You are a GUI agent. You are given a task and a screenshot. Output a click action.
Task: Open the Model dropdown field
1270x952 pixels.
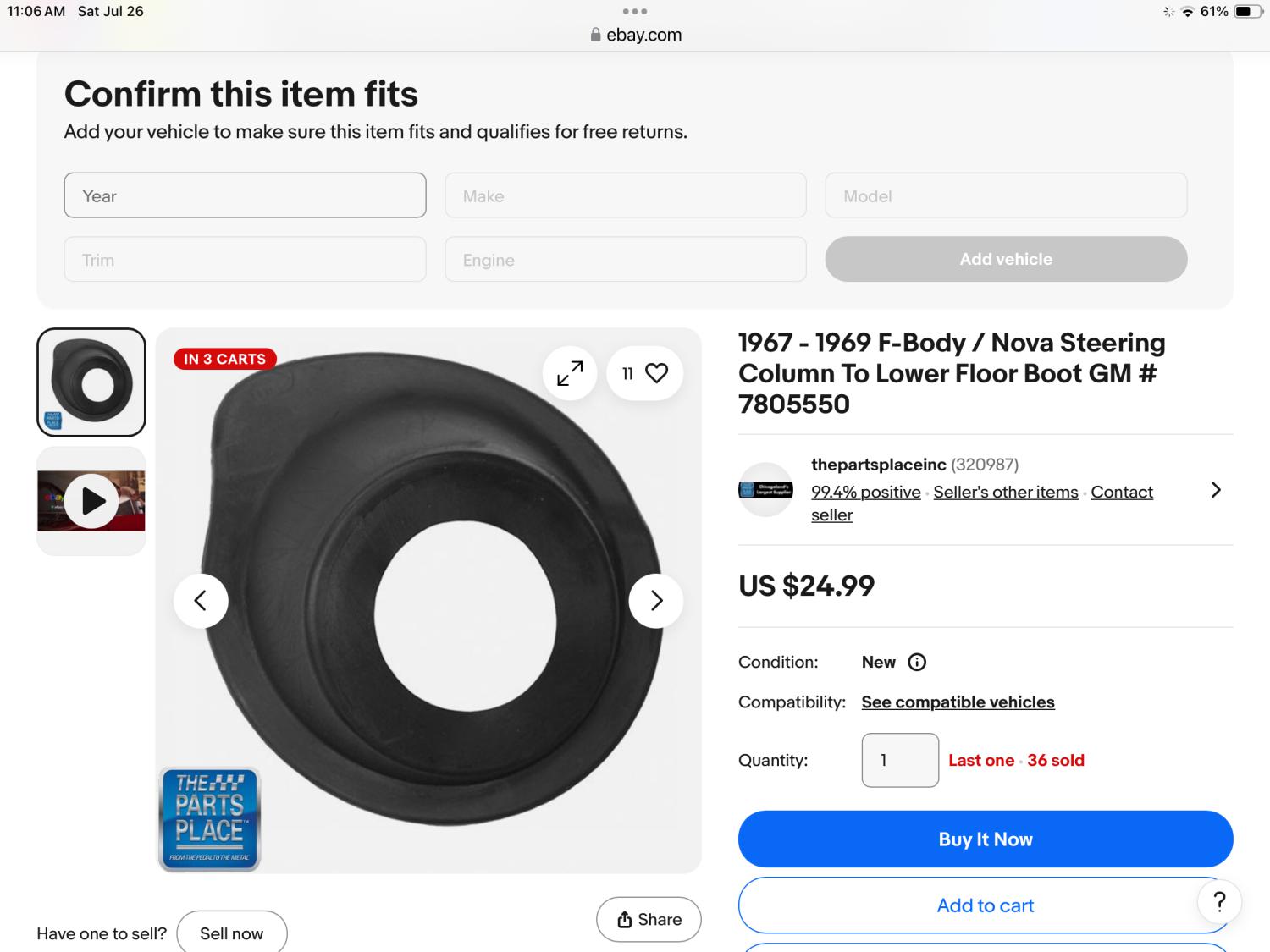click(1006, 195)
